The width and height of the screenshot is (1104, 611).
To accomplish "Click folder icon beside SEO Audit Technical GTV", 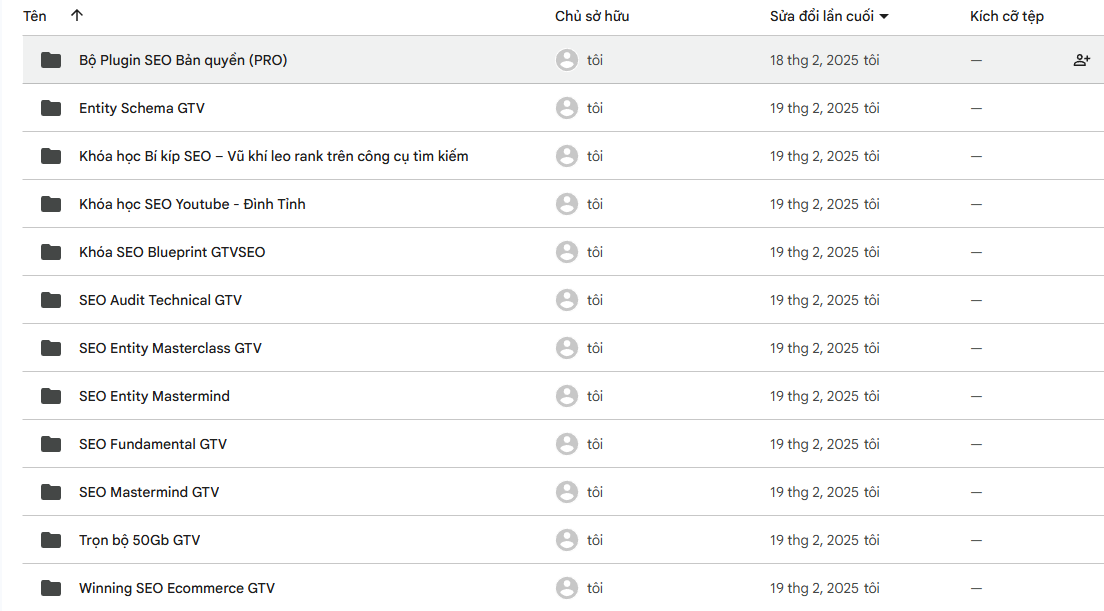I will coord(51,300).
